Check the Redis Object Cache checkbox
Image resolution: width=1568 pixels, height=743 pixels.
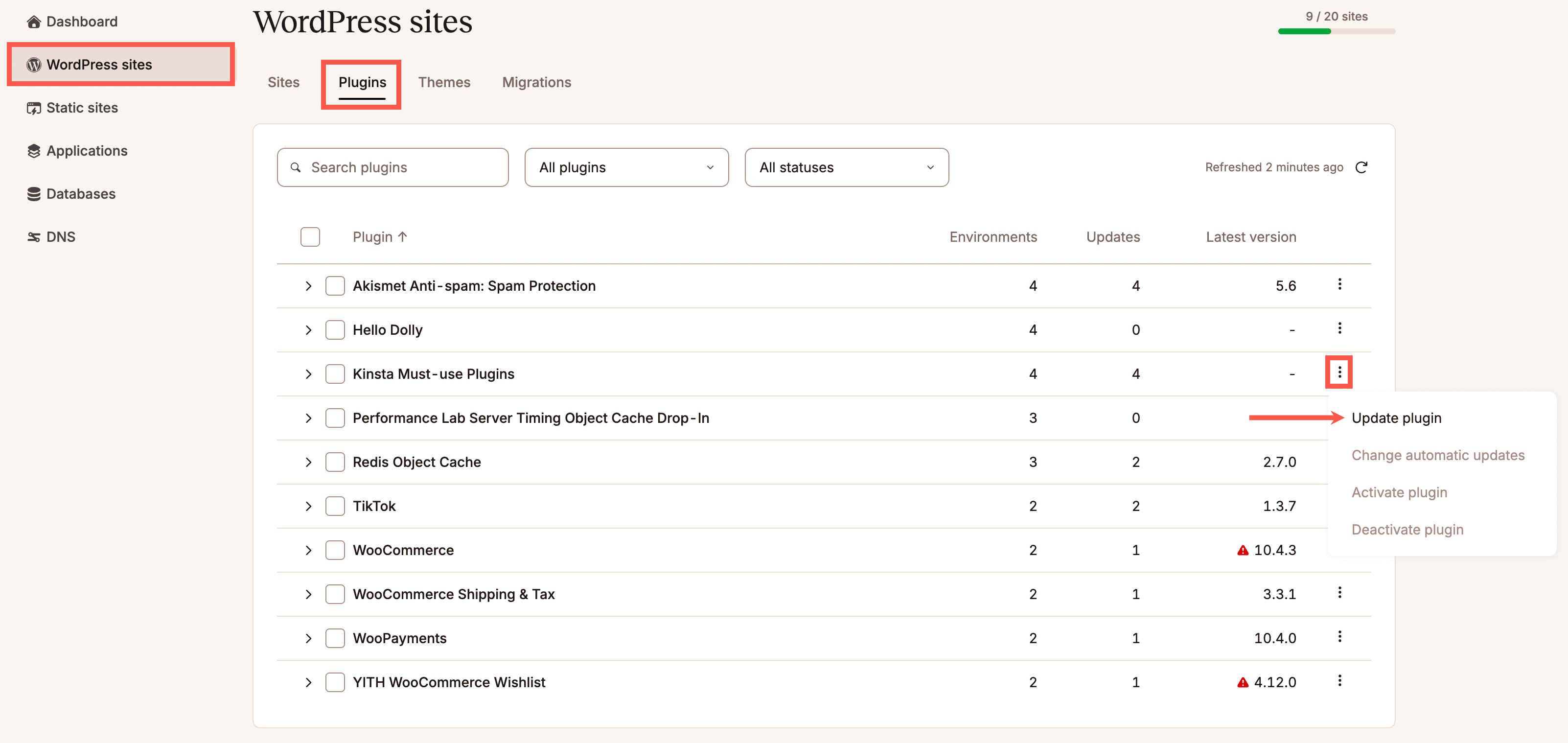(x=335, y=462)
